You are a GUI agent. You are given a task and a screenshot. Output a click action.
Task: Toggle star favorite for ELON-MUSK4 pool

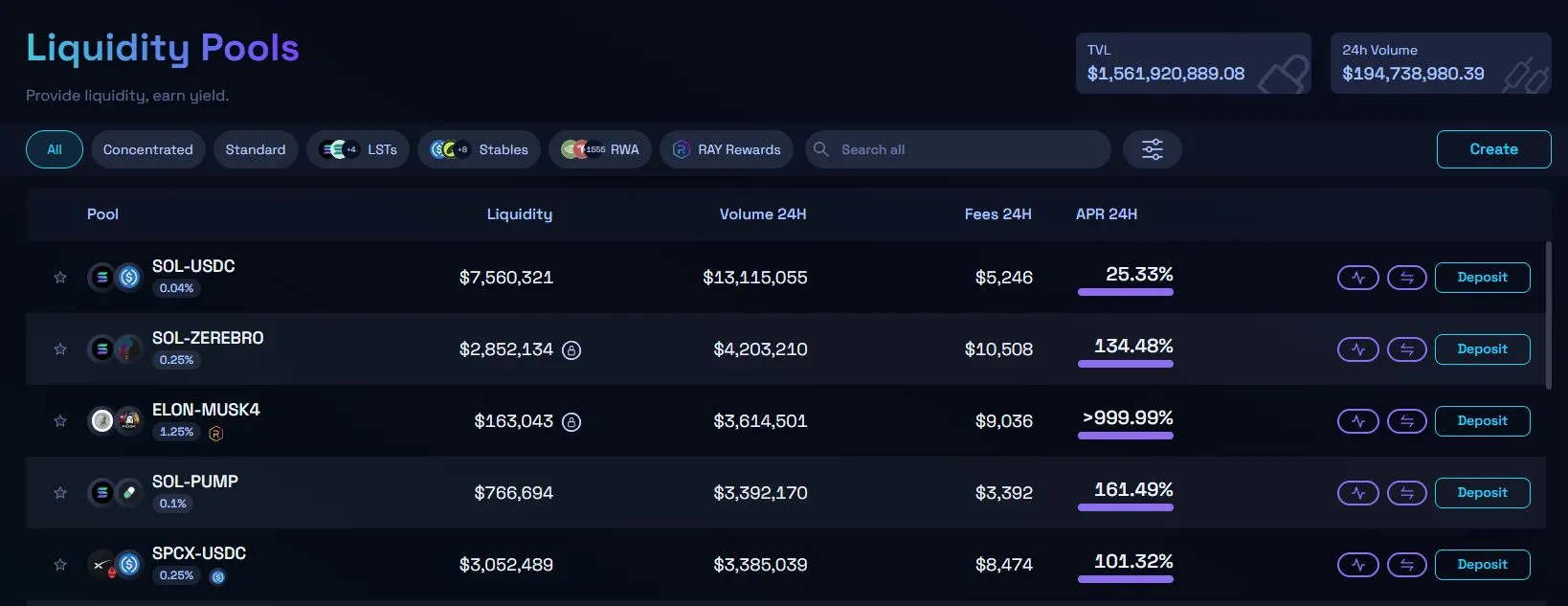point(60,421)
